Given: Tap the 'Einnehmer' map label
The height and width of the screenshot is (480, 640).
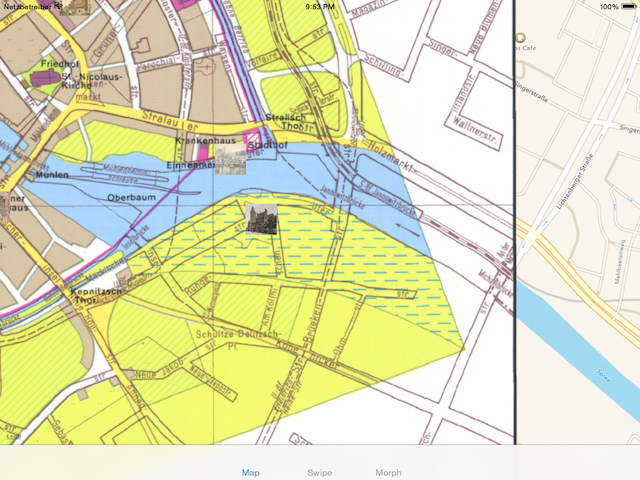Looking at the screenshot, I should [x=191, y=165].
